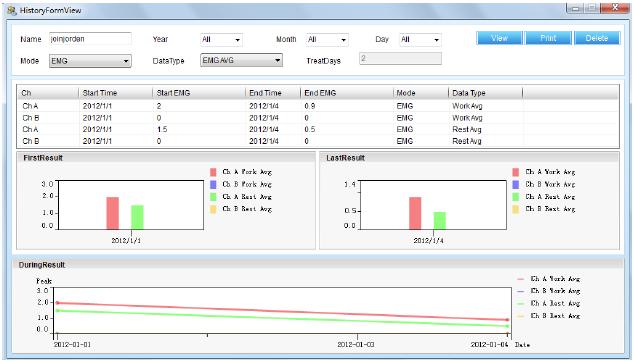This screenshot has width=634, height=362.
Task: Click the TreatDays field
Action: pyautogui.click(x=400, y=59)
